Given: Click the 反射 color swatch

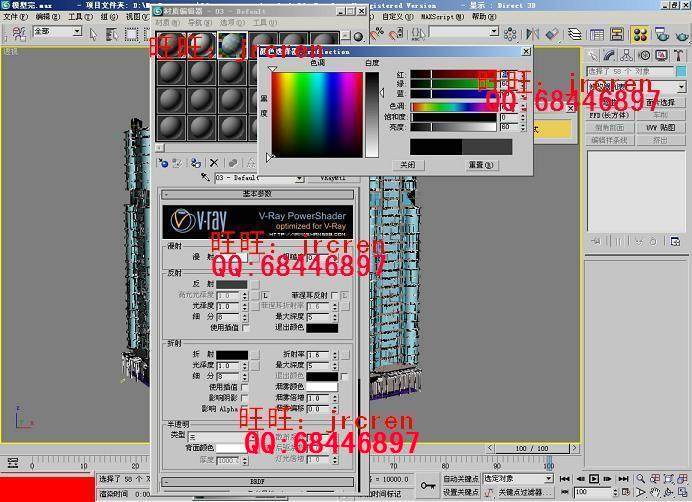Looking at the screenshot, I should pos(232,284).
